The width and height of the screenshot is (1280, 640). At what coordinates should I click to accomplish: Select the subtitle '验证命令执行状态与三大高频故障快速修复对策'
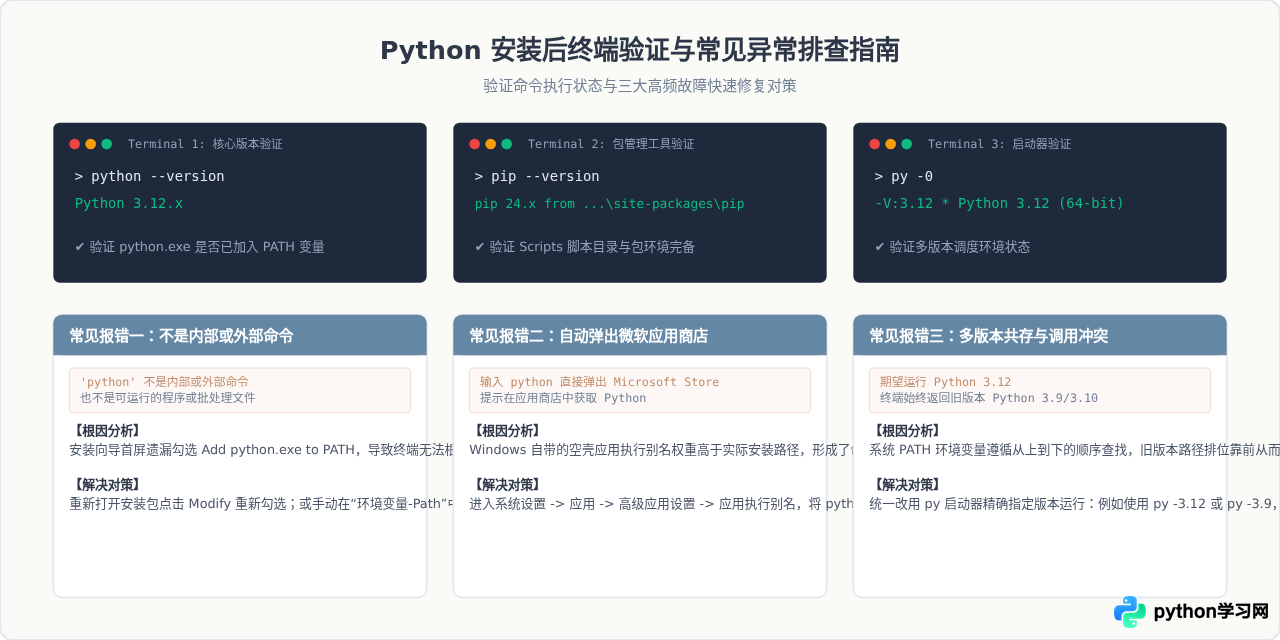pos(640,86)
